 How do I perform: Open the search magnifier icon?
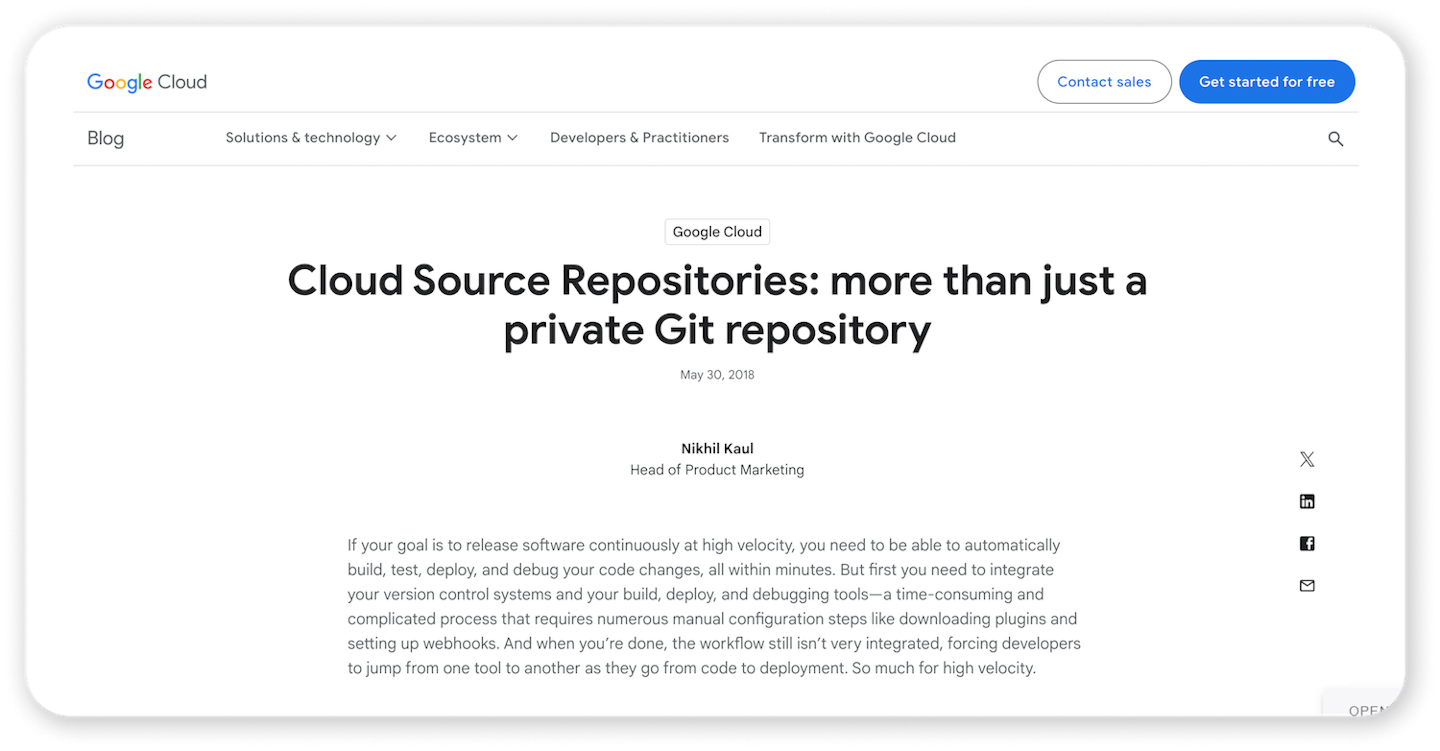coord(1335,139)
